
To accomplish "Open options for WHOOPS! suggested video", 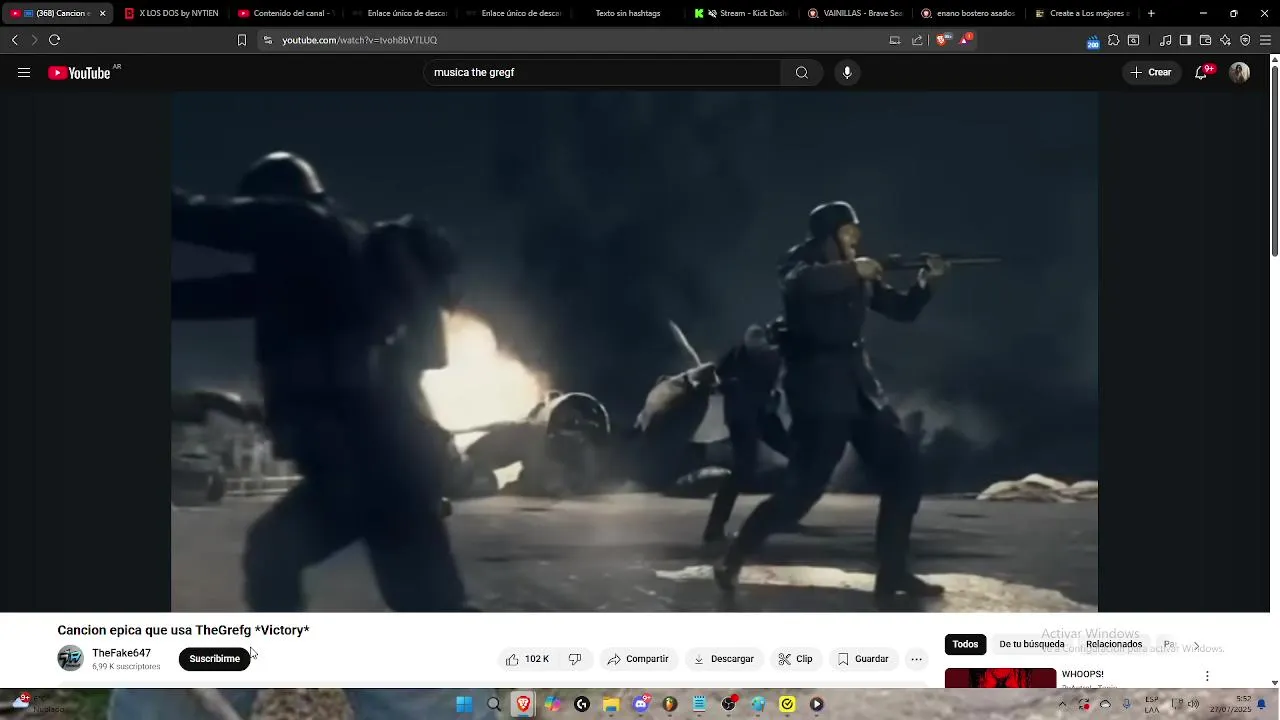I will [1207, 676].
